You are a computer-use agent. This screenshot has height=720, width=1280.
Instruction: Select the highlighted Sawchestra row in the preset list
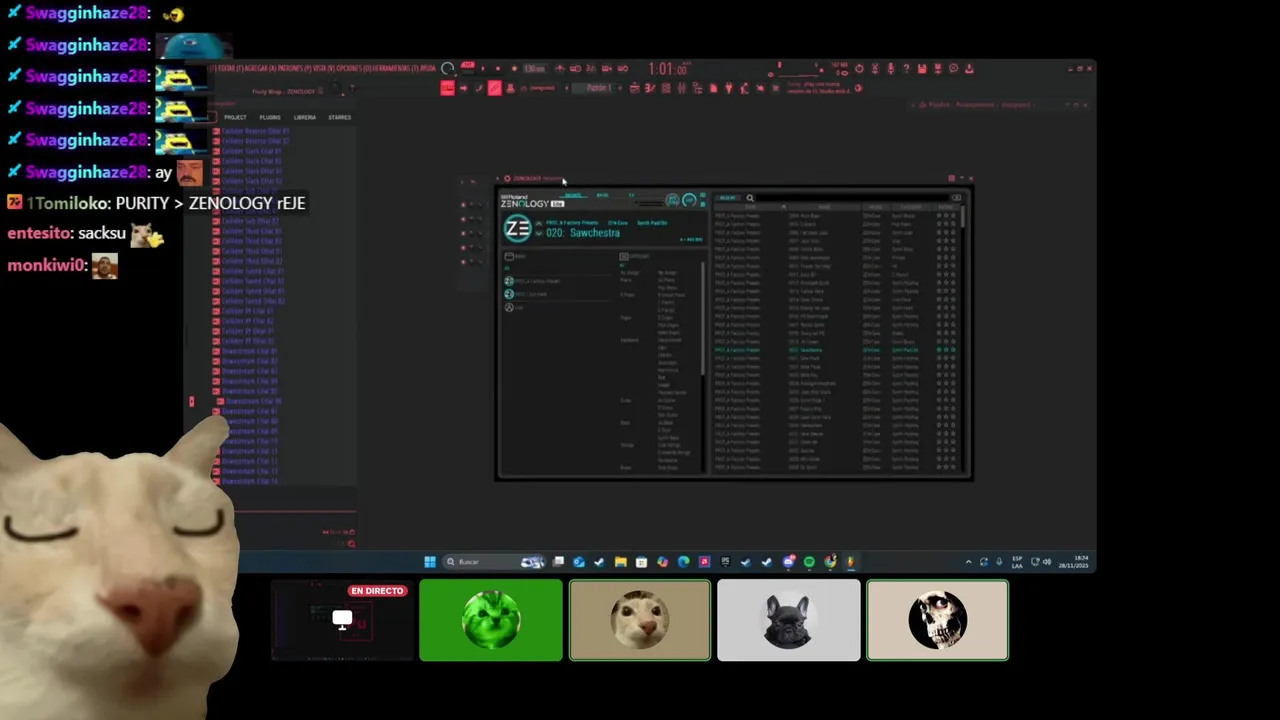coord(835,350)
